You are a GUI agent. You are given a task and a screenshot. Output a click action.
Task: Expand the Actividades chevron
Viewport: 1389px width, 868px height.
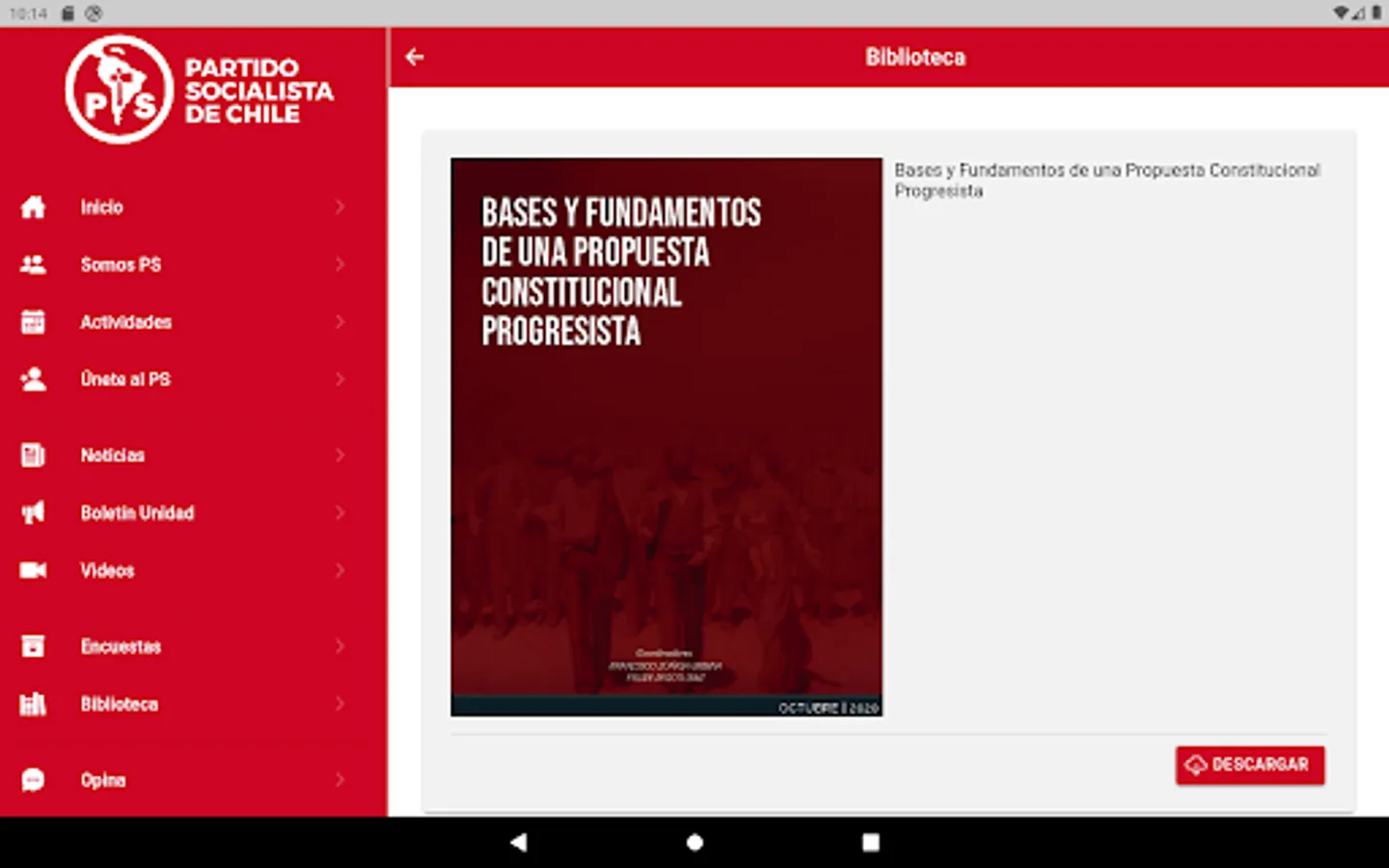pos(340,321)
